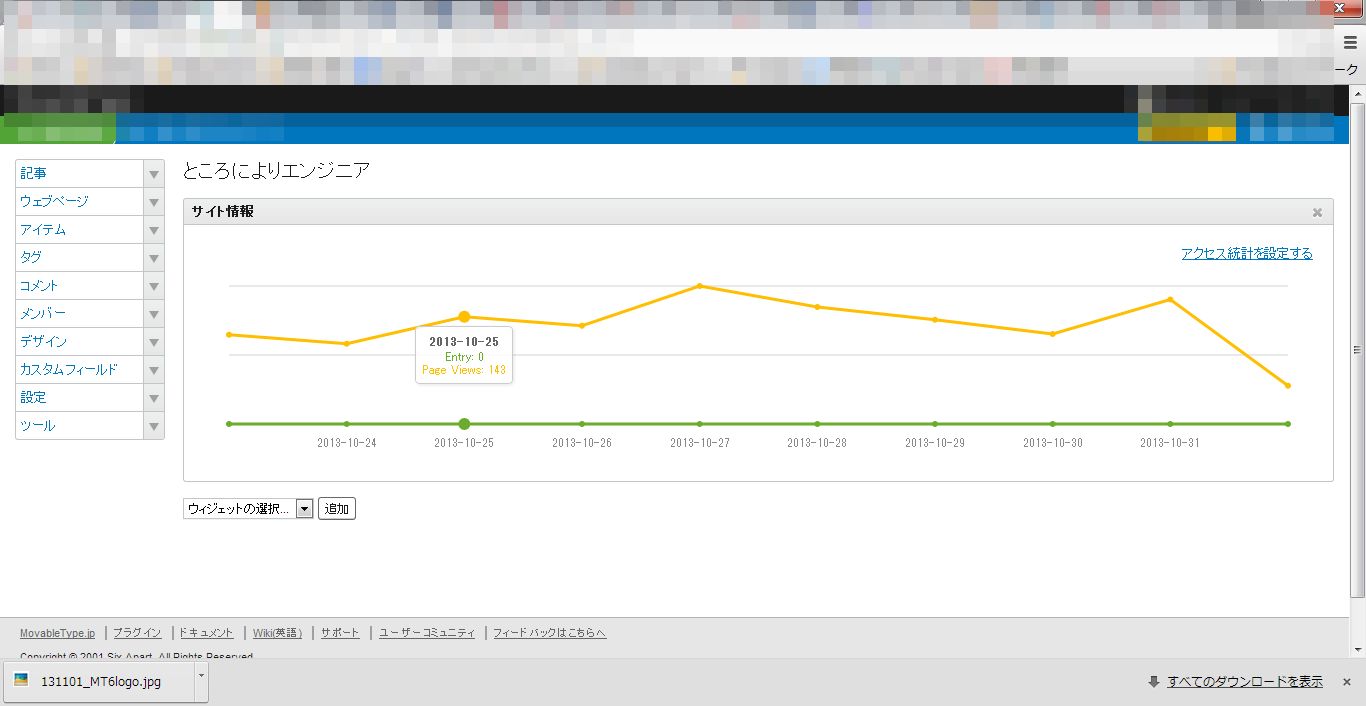Expand the デザイン dropdown arrow
This screenshot has width=1366, height=706.
(x=154, y=342)
